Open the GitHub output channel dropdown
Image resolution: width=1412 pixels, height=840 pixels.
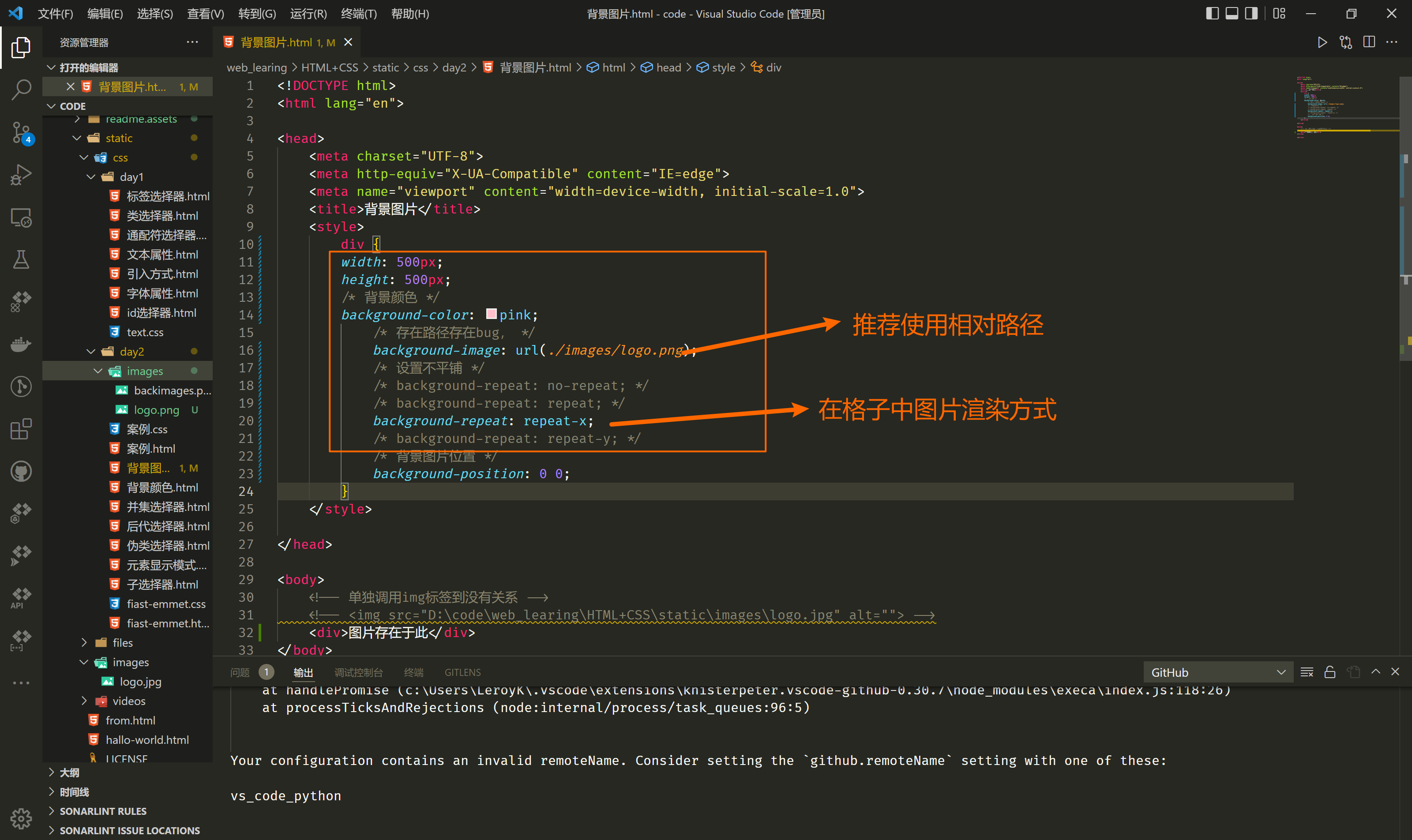[x=1218, y=672]
